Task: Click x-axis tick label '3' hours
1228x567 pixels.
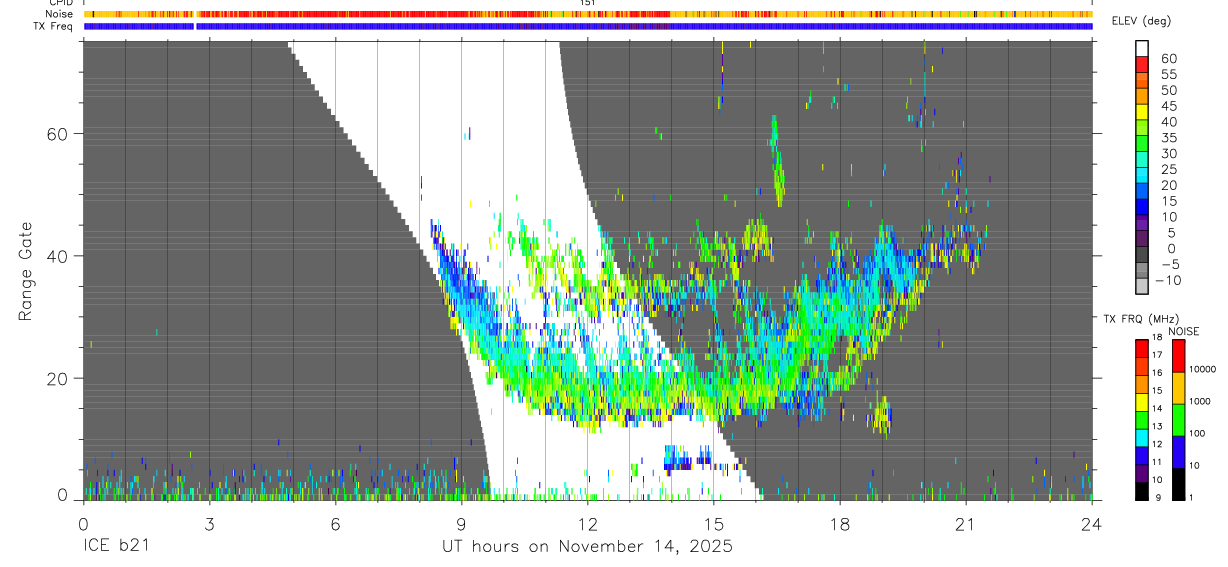Action: [209, 525]
